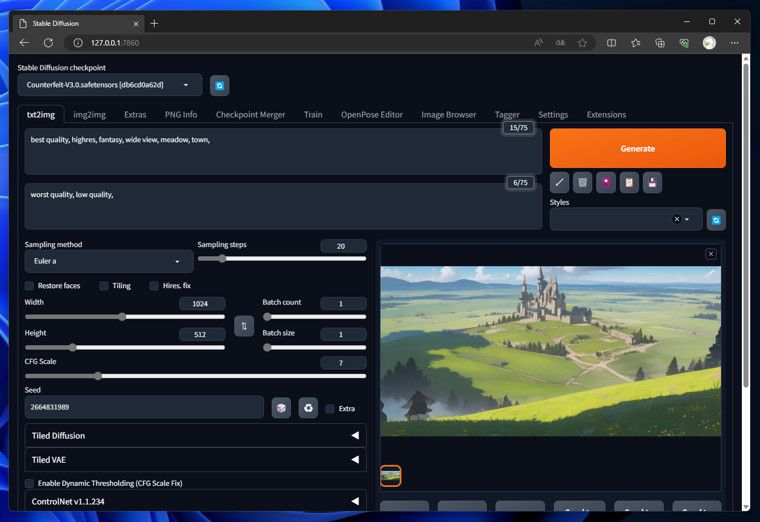
Task: Click the Batch count number field
Action: point(343,303)
